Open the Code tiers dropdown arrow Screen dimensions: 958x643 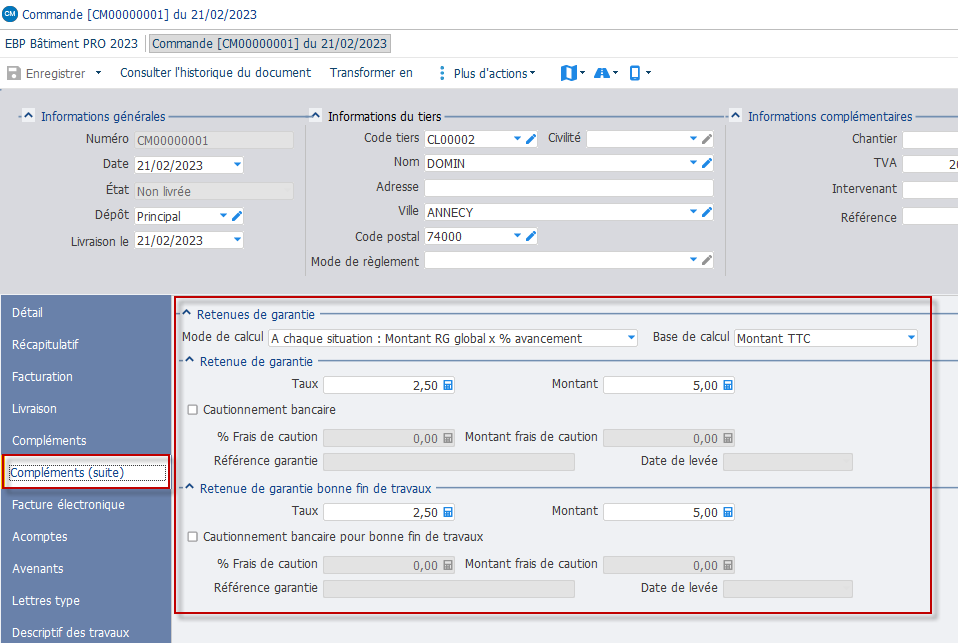[x=517, y=139]
